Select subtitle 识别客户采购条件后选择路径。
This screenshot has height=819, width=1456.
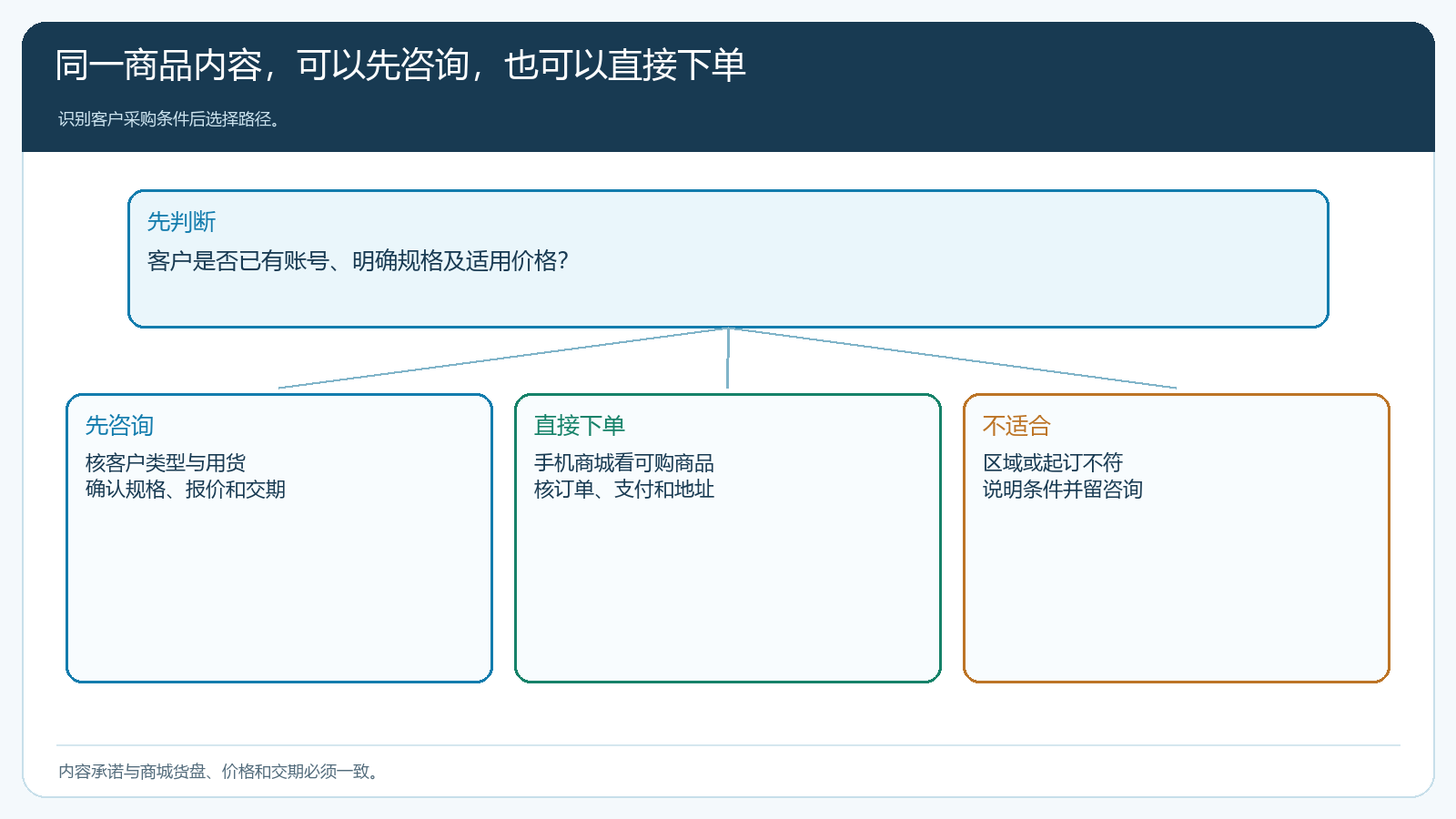pos(171,119)
